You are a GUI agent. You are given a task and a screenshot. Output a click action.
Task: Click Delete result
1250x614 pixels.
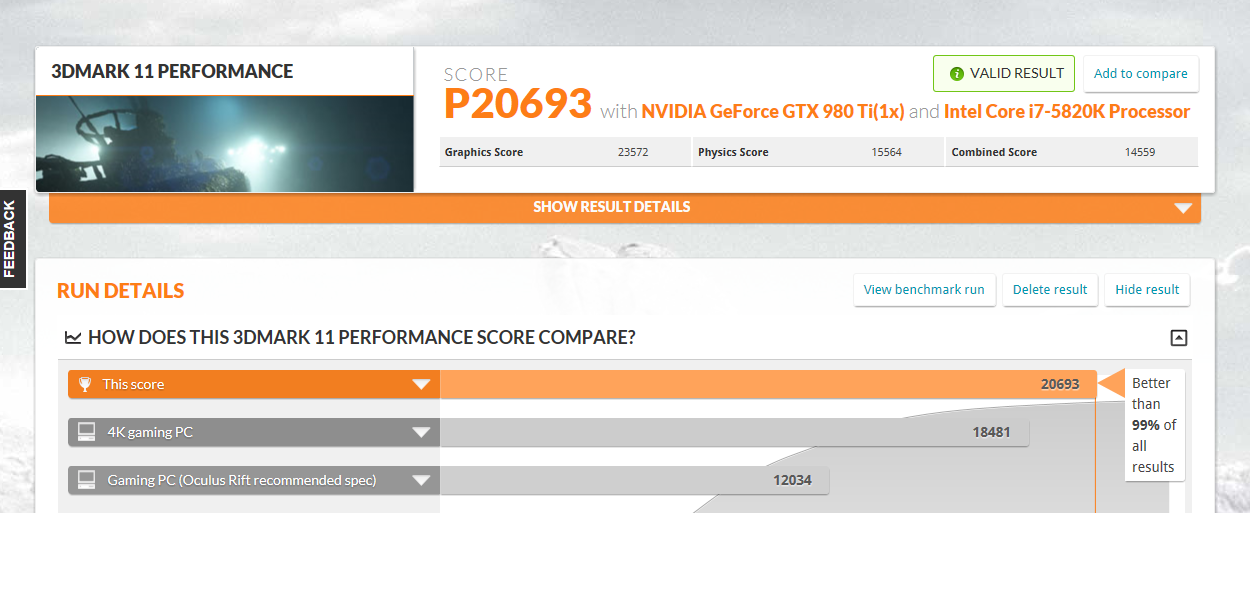(1050, 289)
